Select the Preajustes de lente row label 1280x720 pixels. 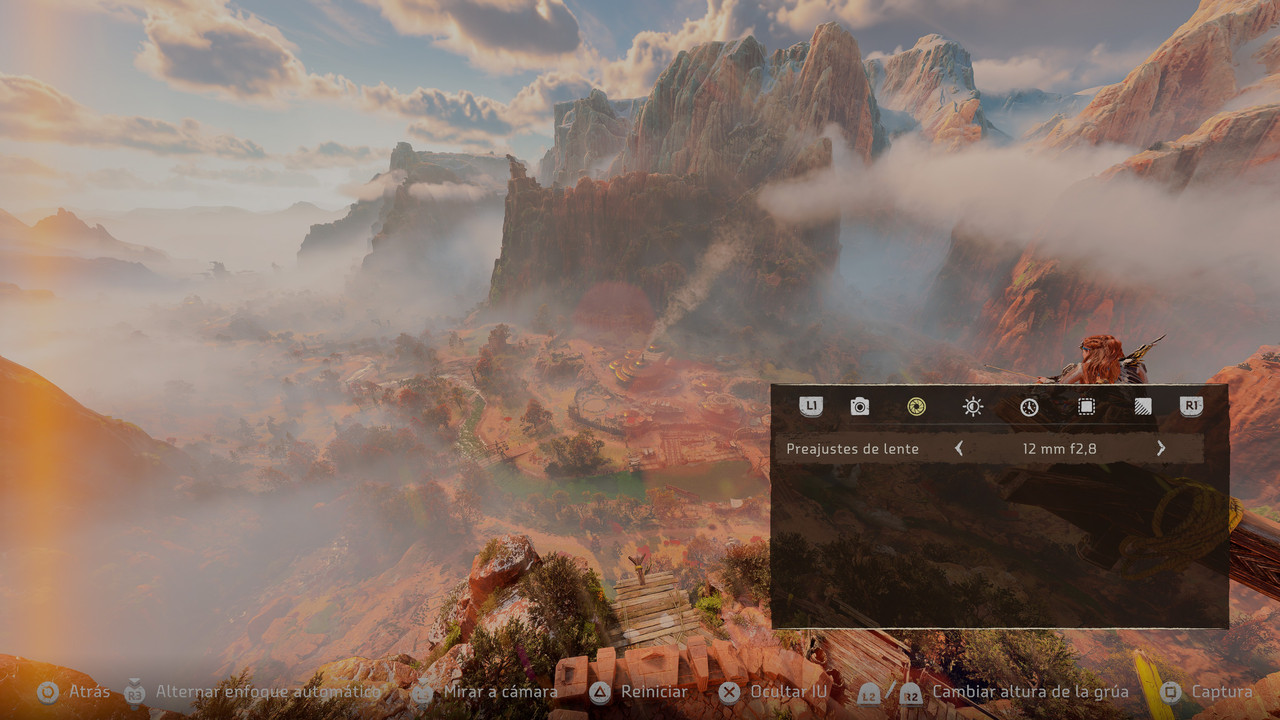[853, 449]
